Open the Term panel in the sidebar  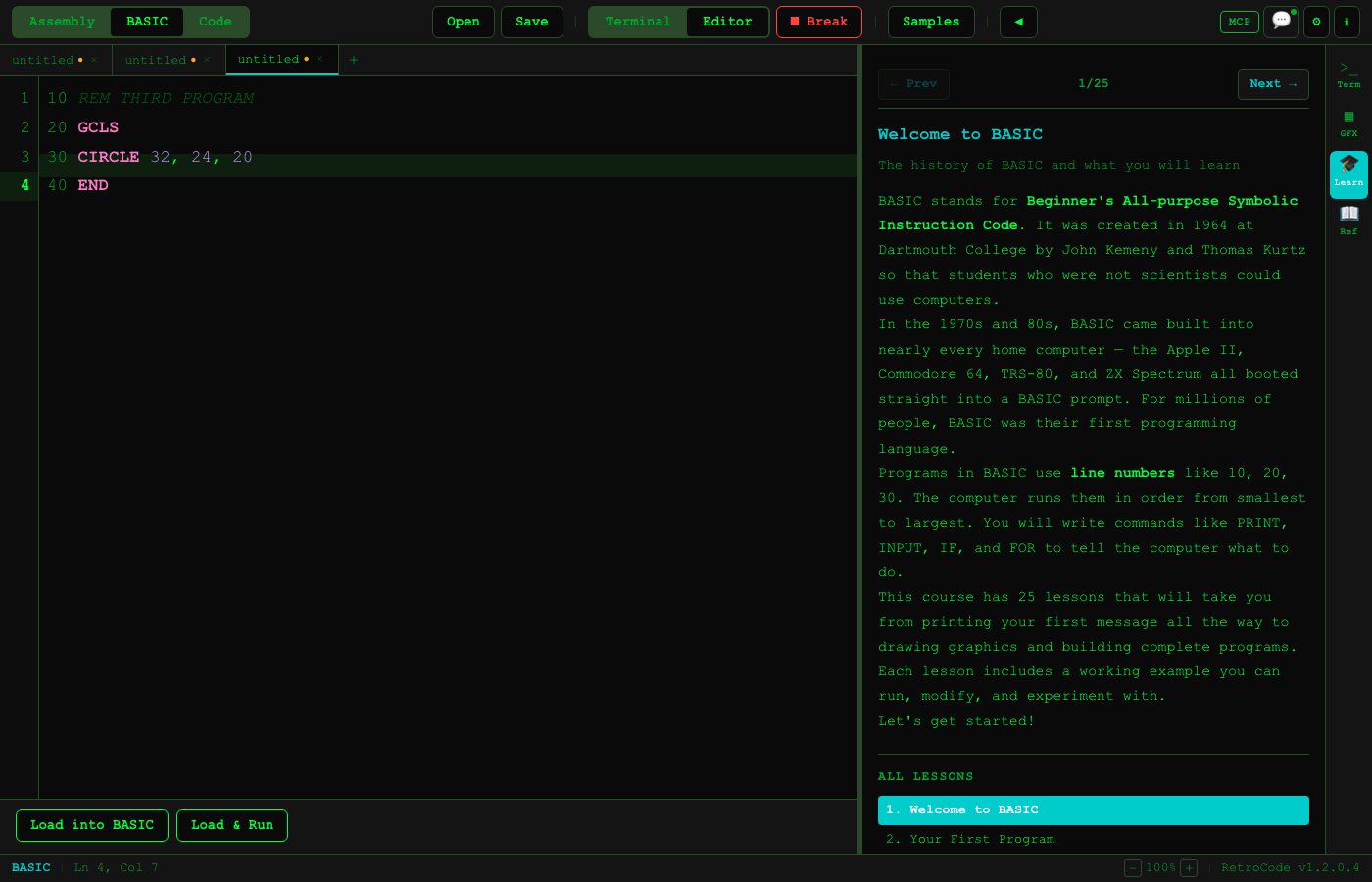[x=1348, y=74]
